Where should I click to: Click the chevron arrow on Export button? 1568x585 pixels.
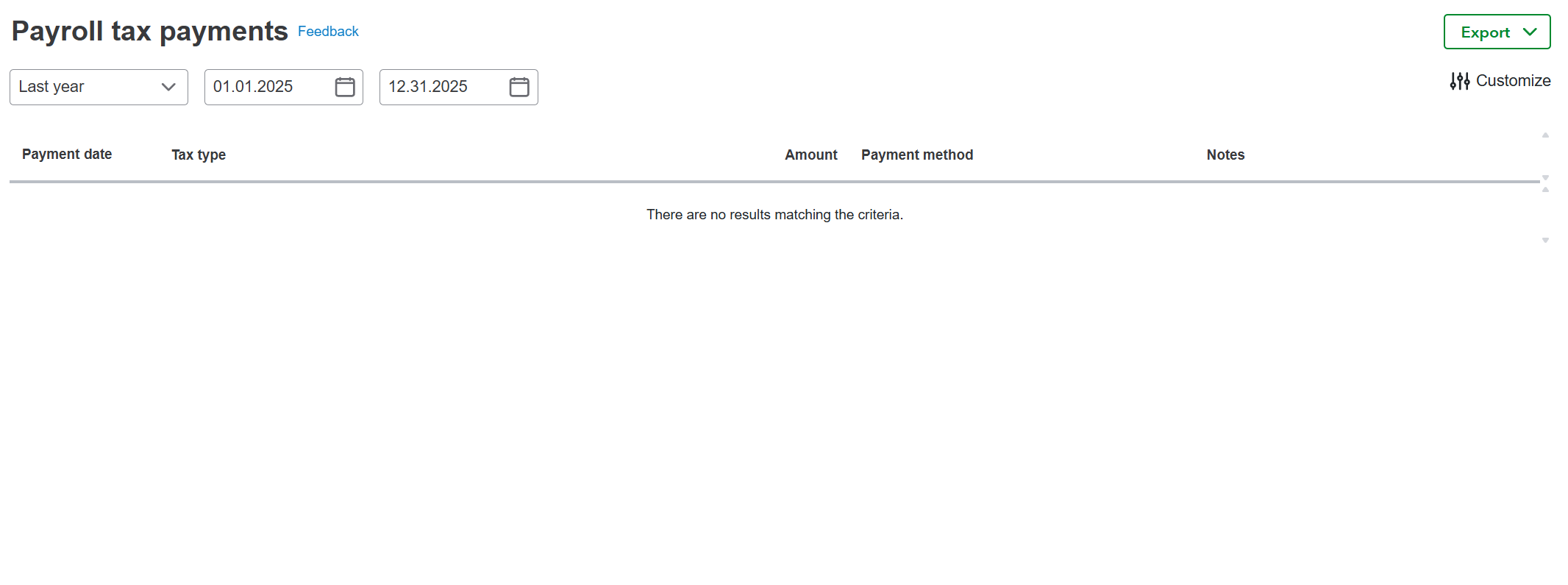click(1530, 32)
